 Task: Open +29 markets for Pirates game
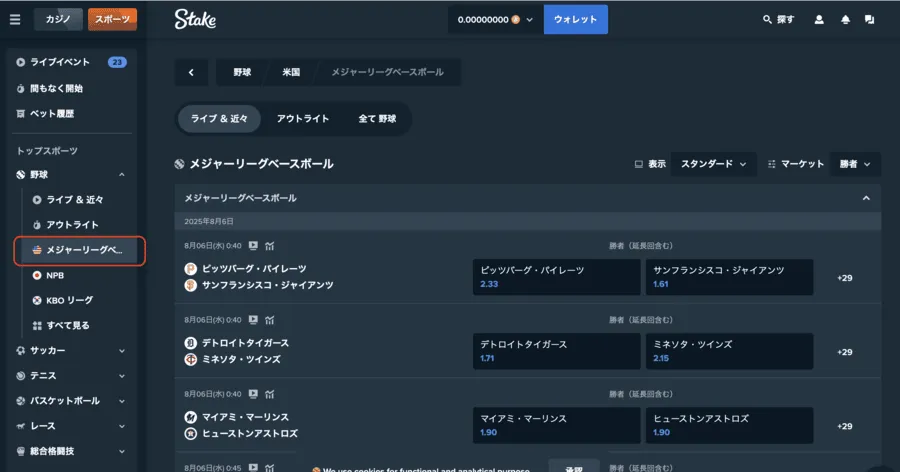[x=844, y=278]
